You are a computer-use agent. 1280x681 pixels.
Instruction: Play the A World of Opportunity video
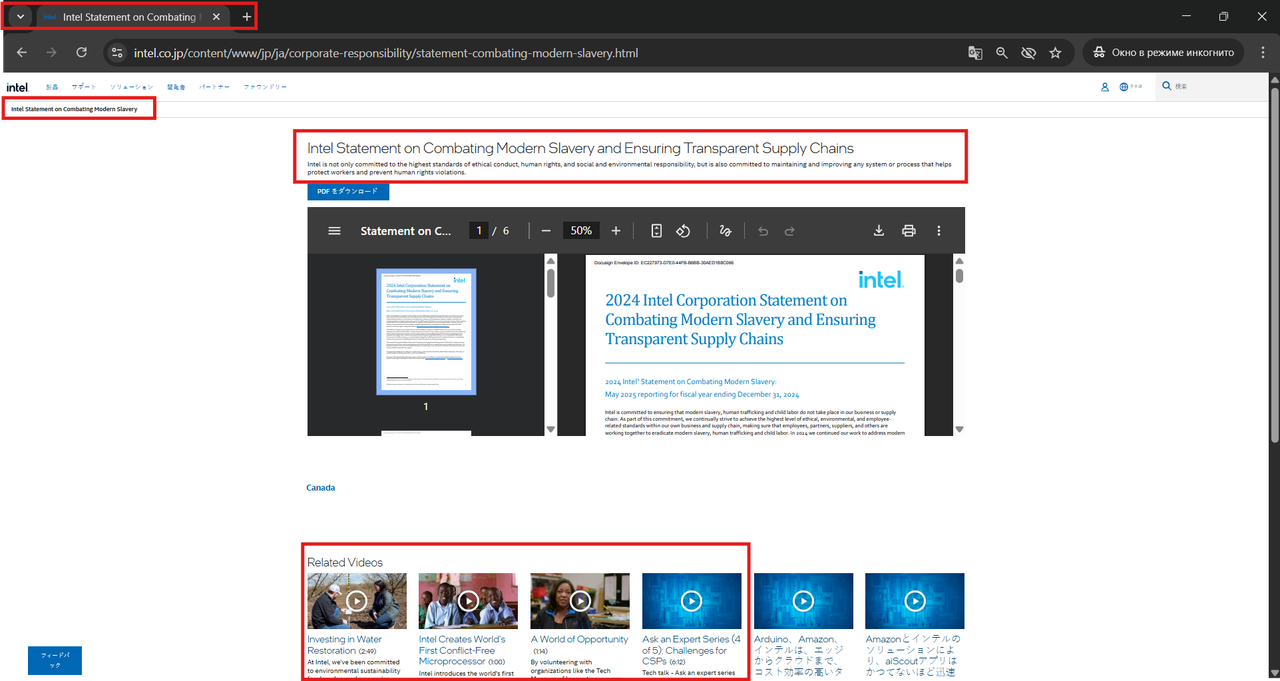580,601
